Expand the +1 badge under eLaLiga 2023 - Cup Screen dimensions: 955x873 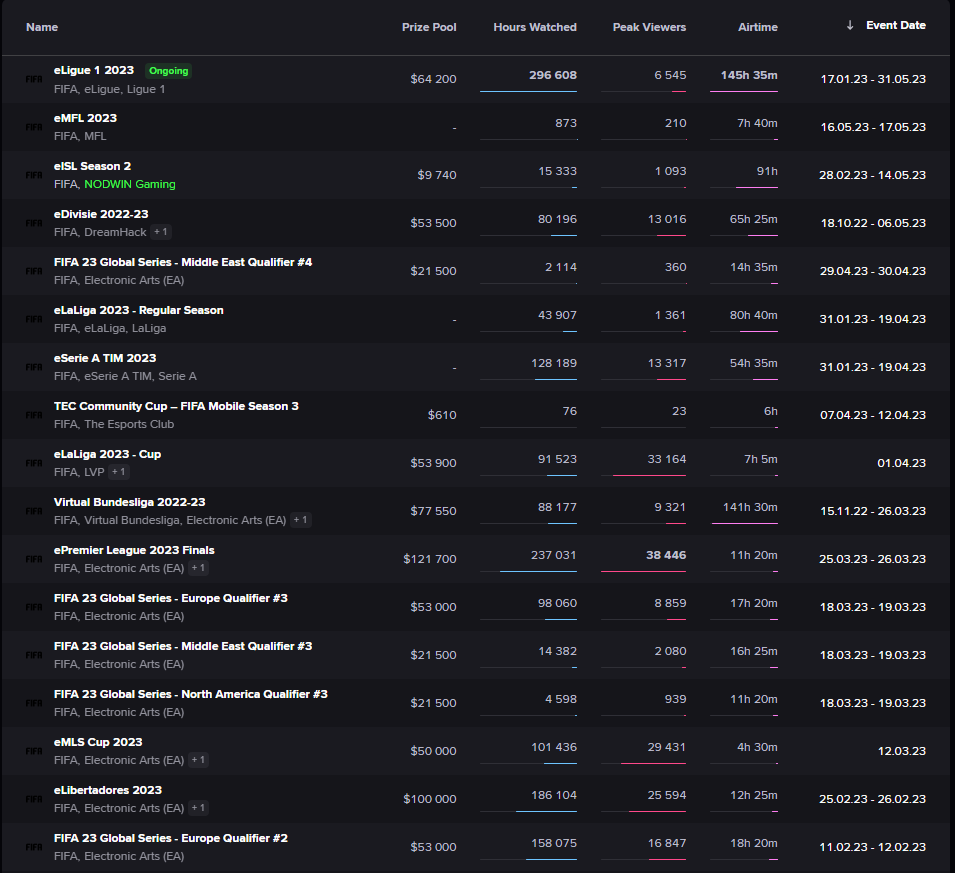(119, 472)
